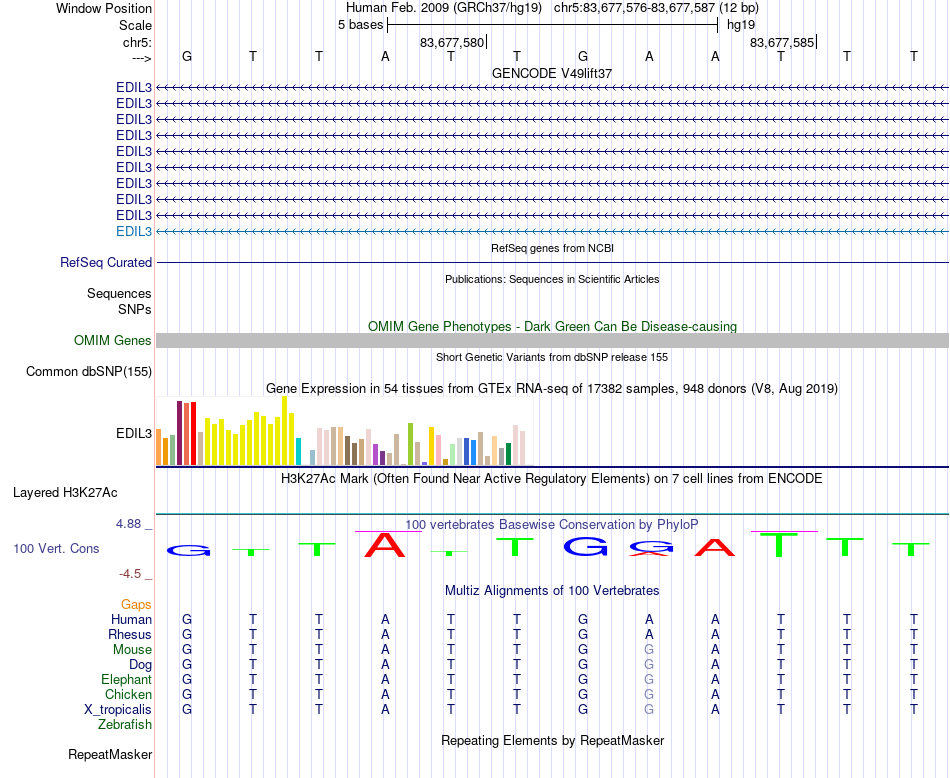Viewport: 950px width, 778px height.
Task: Select the Elephant alignment row label
Action: click(127, 679)
